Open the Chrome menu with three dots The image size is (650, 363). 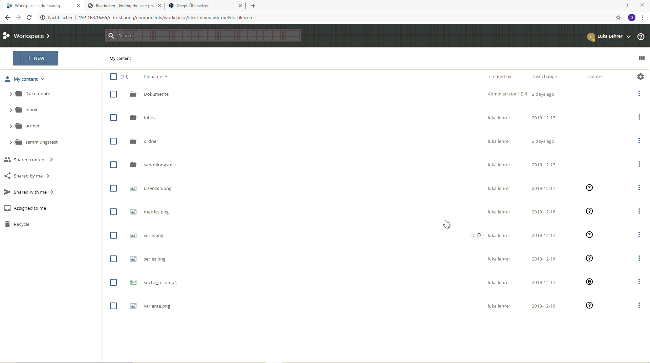tap(642, 17)
